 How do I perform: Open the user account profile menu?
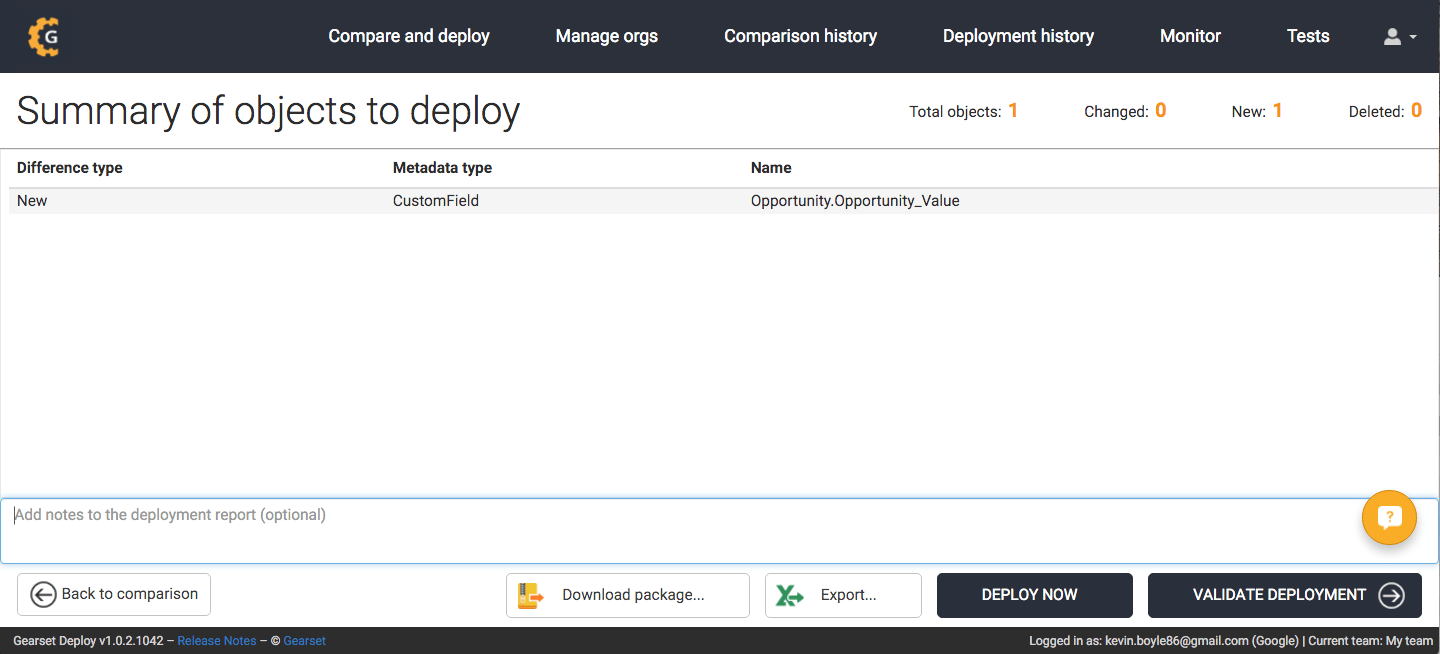pyautogui.click(x=1399, y=37)
